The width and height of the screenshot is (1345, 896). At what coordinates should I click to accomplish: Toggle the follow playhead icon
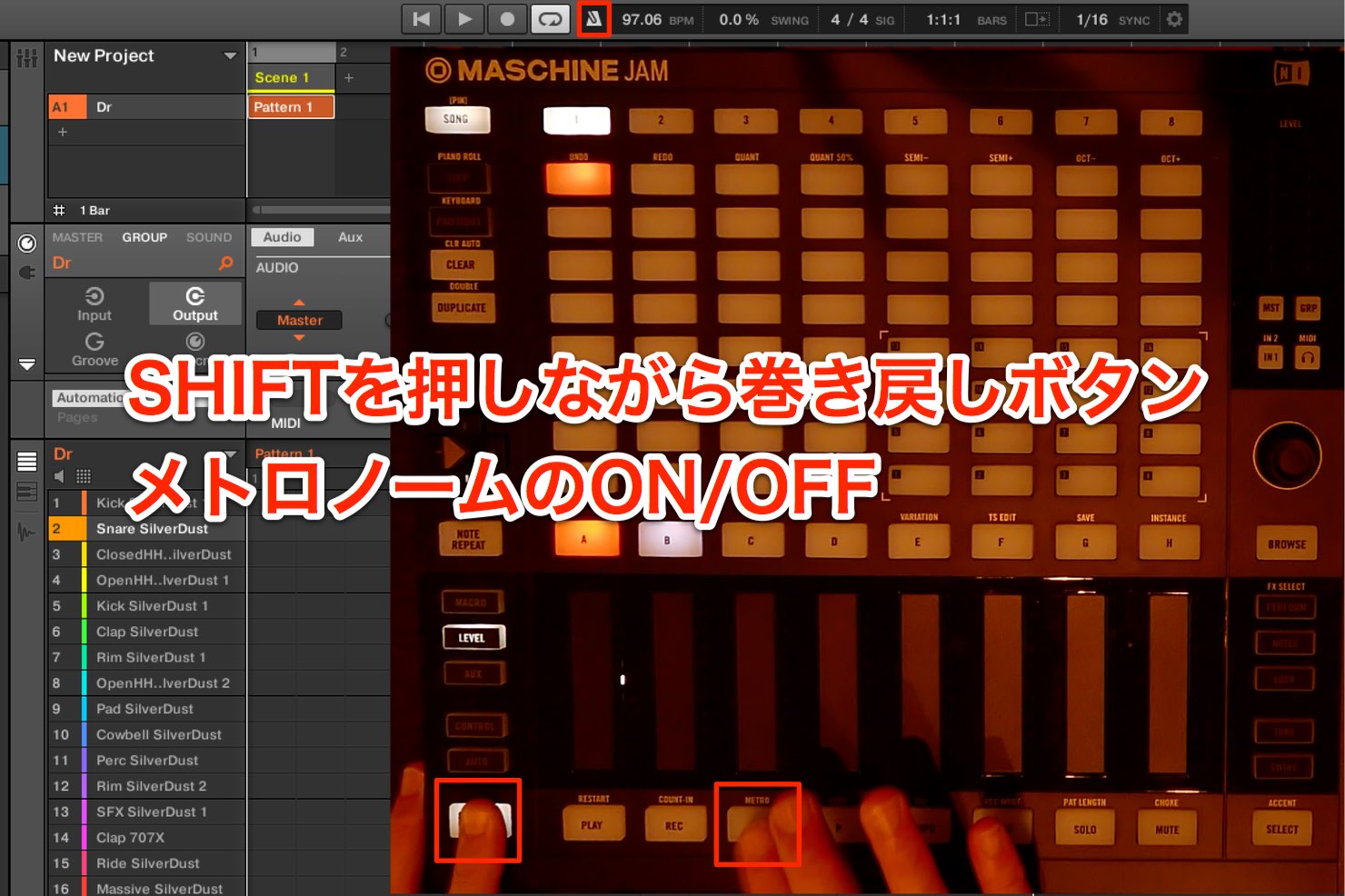[x=1037, y=19]
